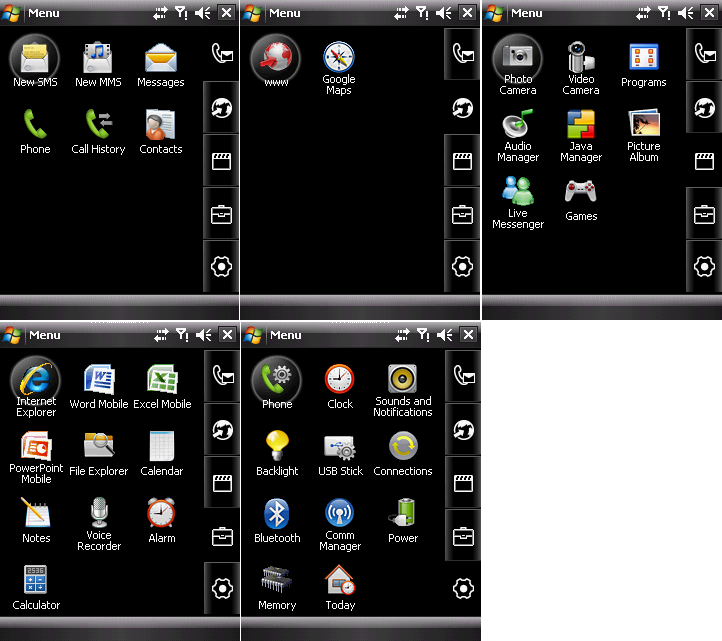Viewport: 722px width, 641px height.
Task: Open green Phone dialer icon
Action: (x=35, y=124)
